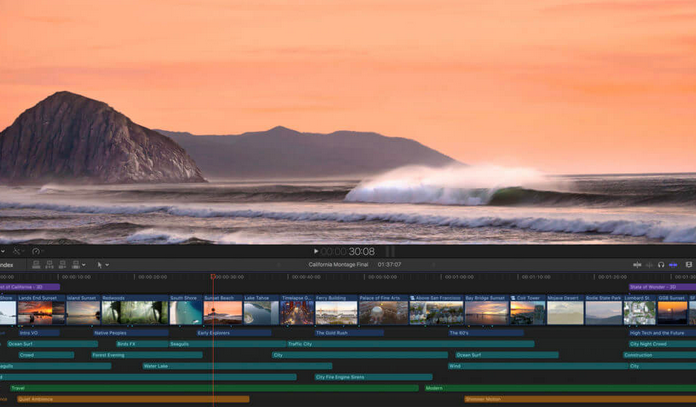
Task: Open the retime speedometer dropdown
Action: tap(36, 251)
